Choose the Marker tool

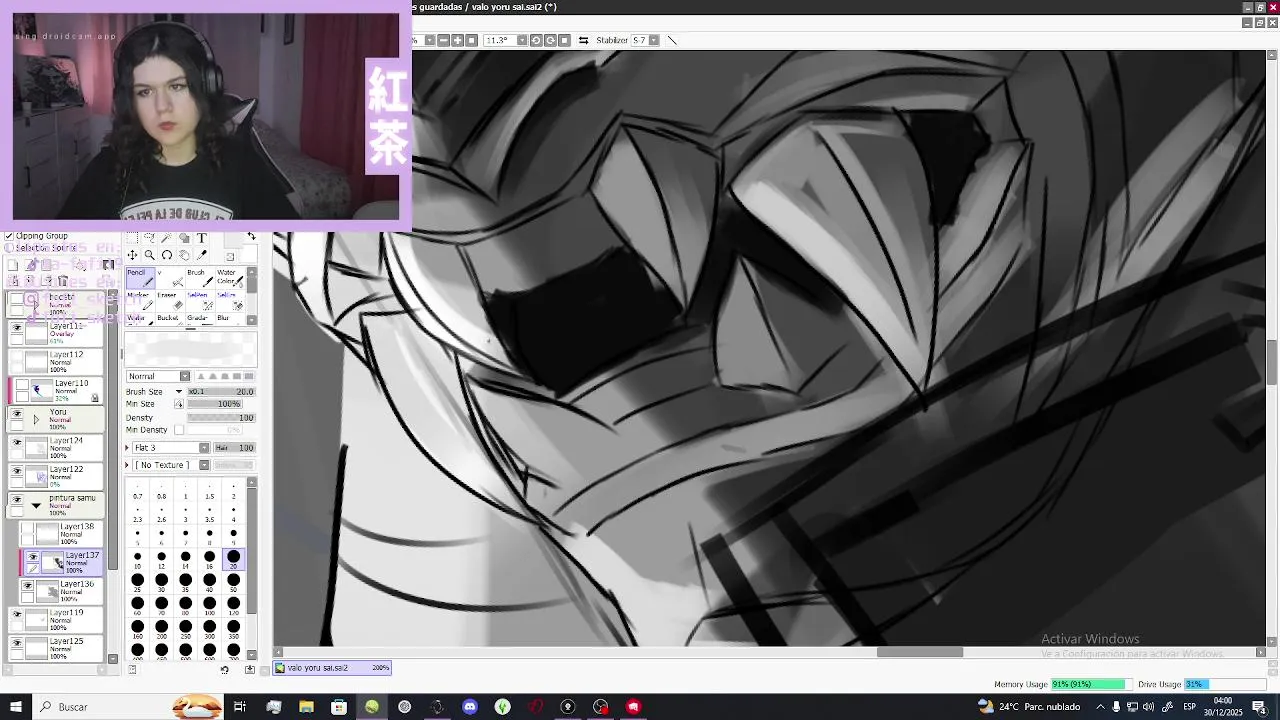[x=140, y=301]
